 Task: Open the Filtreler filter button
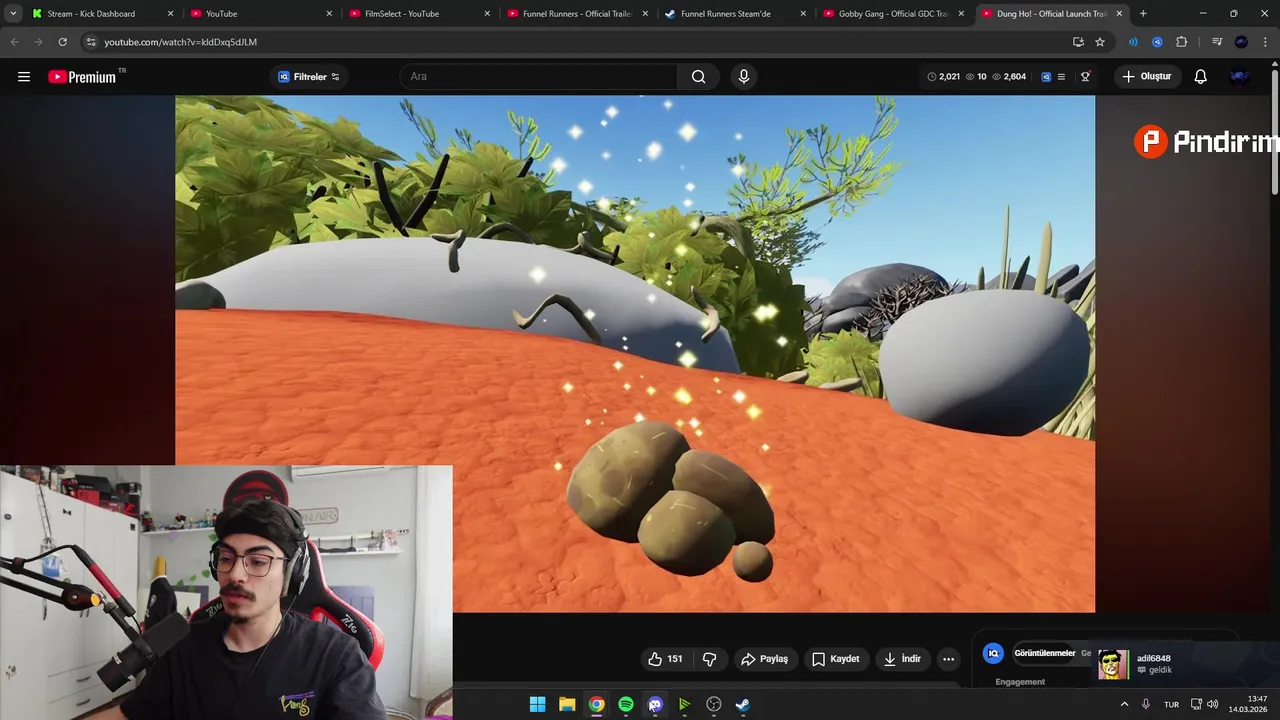[309, 77]
